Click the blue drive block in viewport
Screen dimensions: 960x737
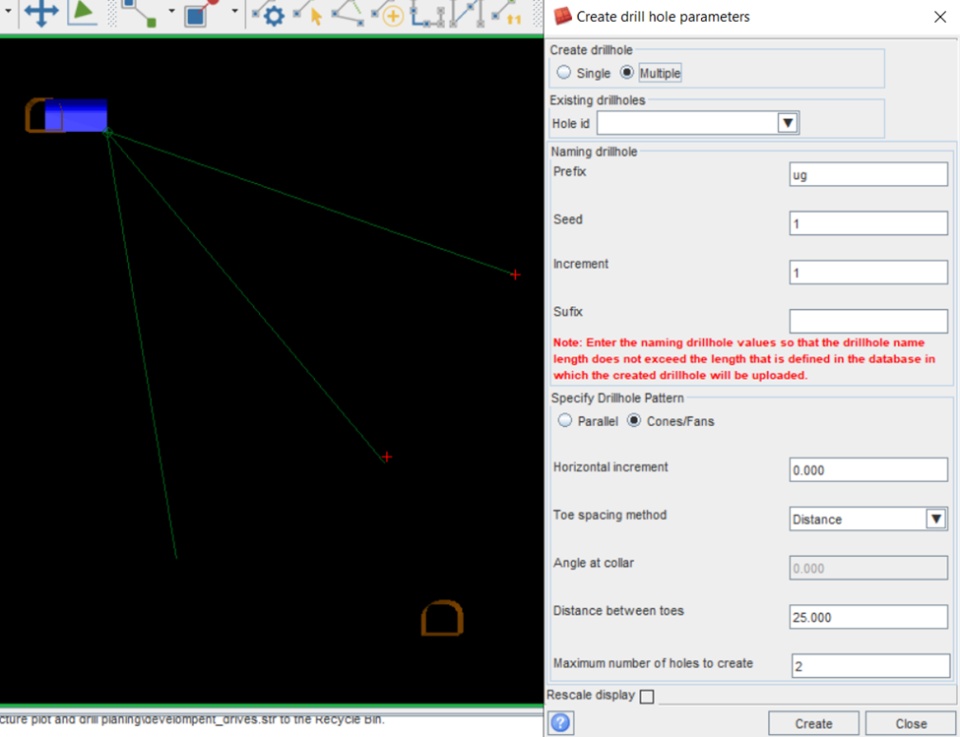point(76,115)
